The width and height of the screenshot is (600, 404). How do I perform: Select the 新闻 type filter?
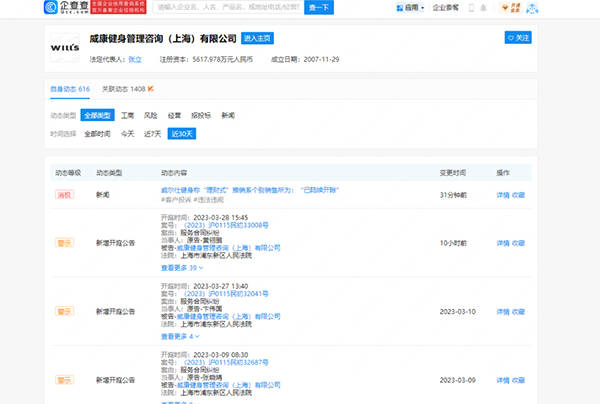228,115
